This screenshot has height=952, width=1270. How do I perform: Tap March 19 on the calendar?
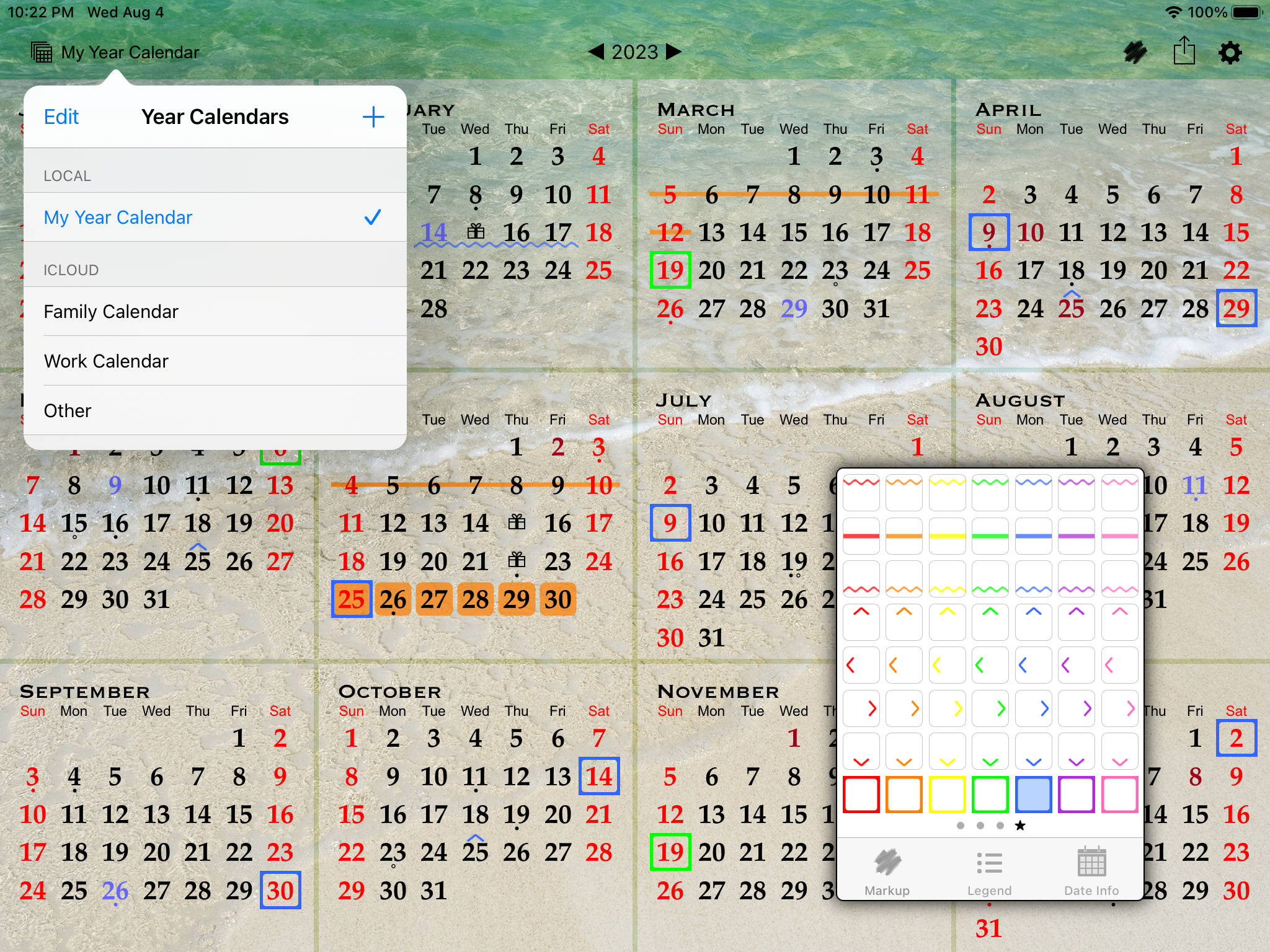point(670,270)
